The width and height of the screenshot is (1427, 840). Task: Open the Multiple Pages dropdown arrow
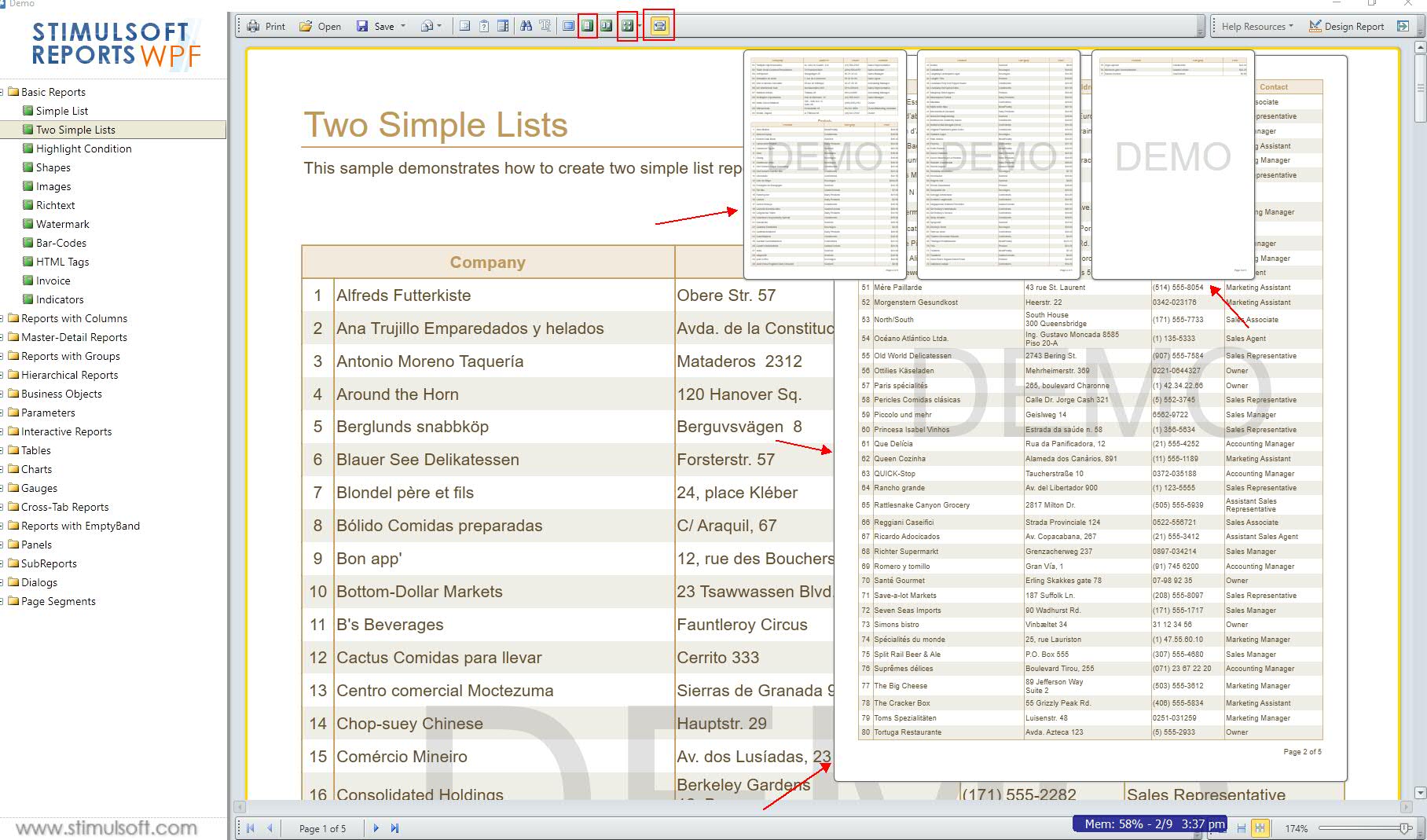click(x=640, y=26)
